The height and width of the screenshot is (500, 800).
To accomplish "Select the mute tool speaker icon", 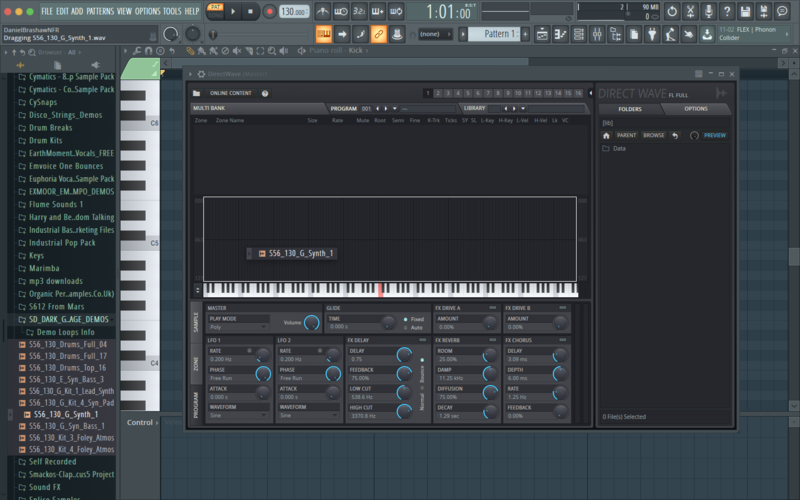I will pos(237,51).
